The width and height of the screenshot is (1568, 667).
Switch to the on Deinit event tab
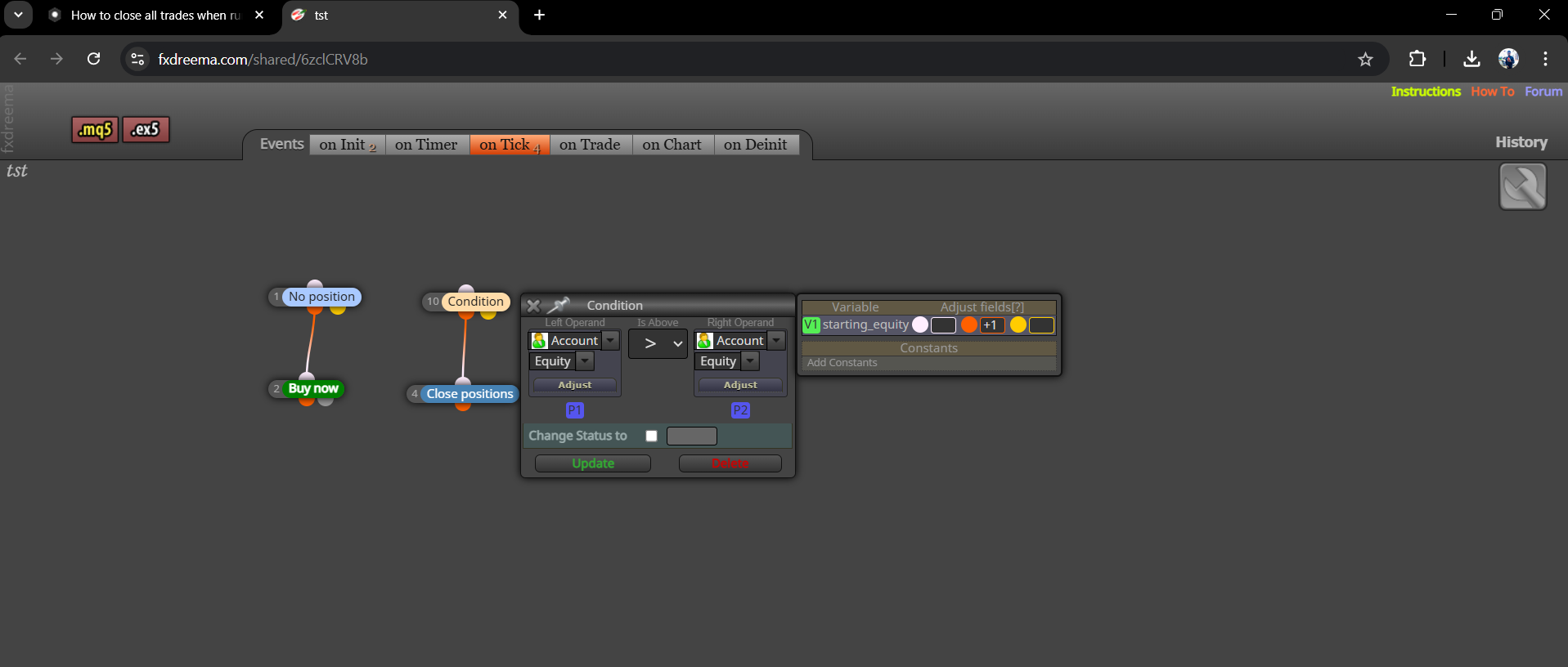[x=756, y=145]
